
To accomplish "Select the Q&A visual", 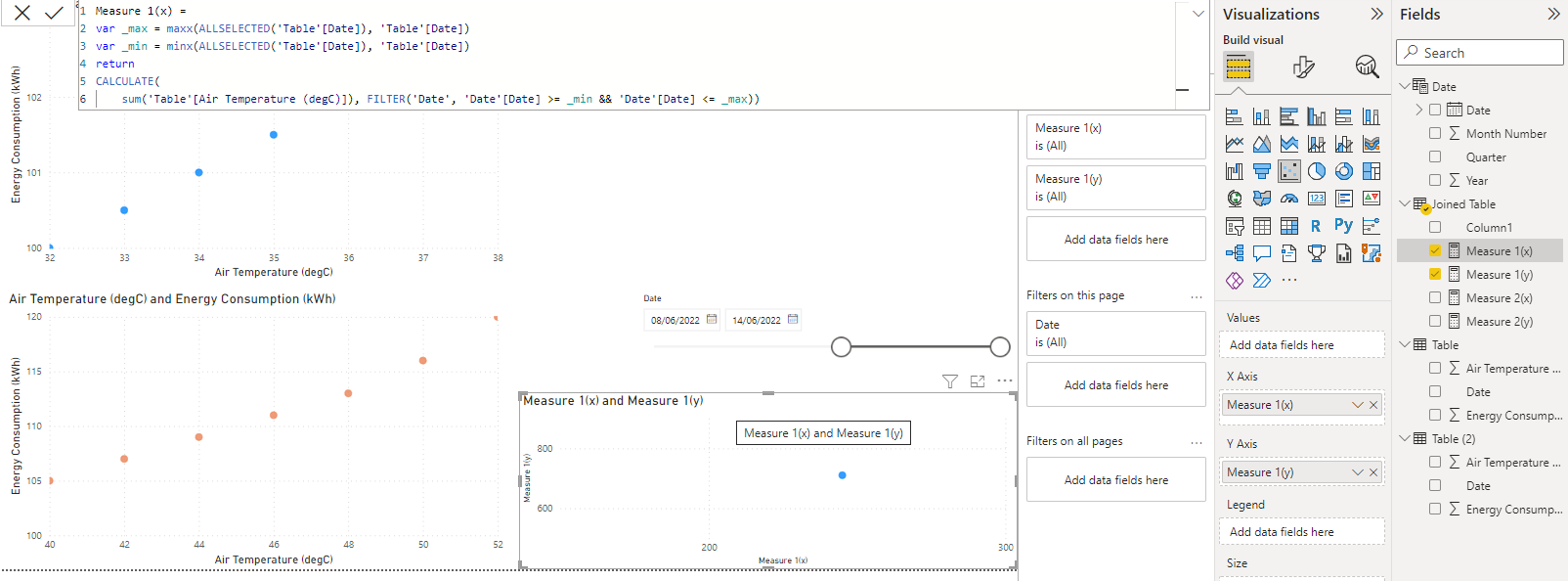I will pyautogui.click(x=1262, y=253).
